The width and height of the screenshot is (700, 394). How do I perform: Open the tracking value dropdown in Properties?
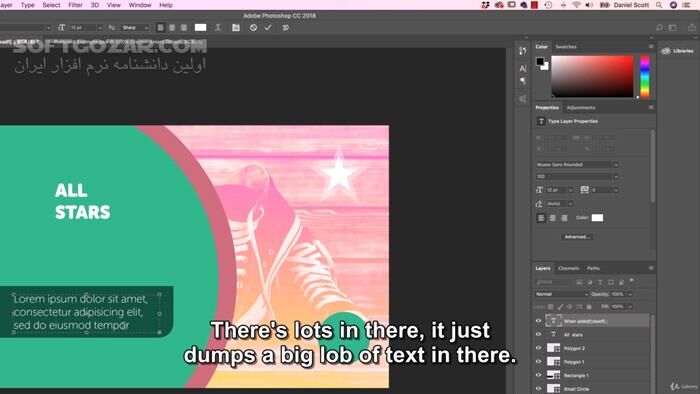(x=616, y=190)
